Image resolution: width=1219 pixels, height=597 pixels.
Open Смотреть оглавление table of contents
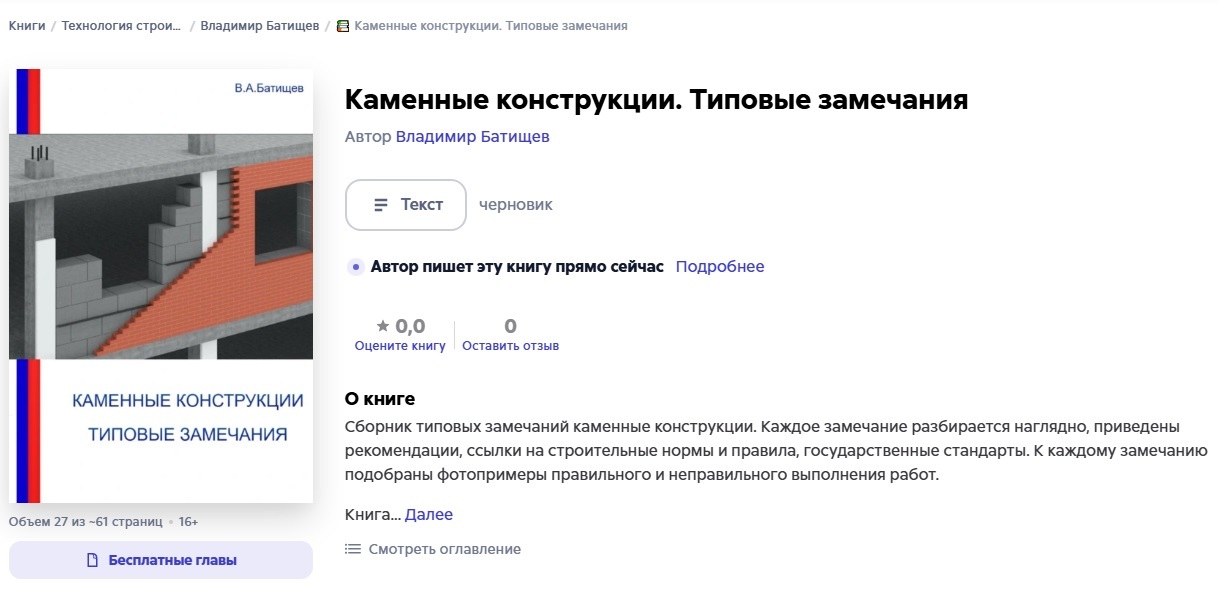(x=444, y=549)
